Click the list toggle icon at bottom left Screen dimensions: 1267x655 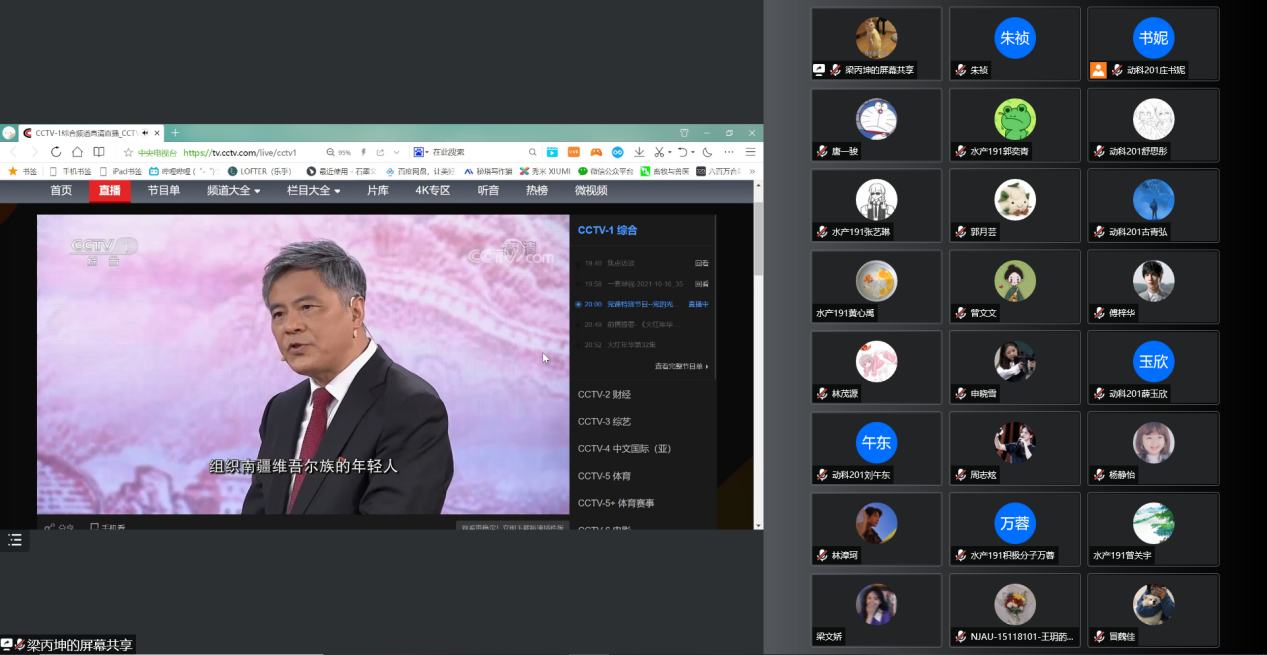(x=15, y=540)
